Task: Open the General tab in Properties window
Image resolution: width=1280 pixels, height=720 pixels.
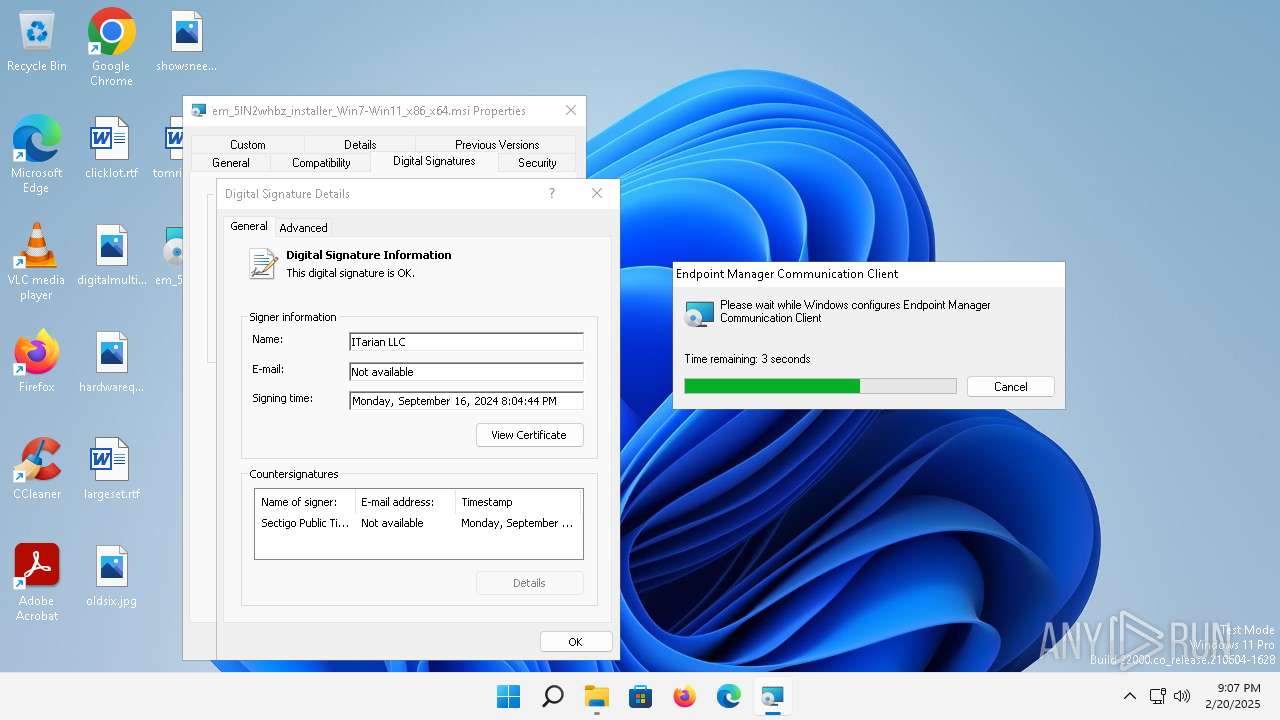Action: coord(231,163)
